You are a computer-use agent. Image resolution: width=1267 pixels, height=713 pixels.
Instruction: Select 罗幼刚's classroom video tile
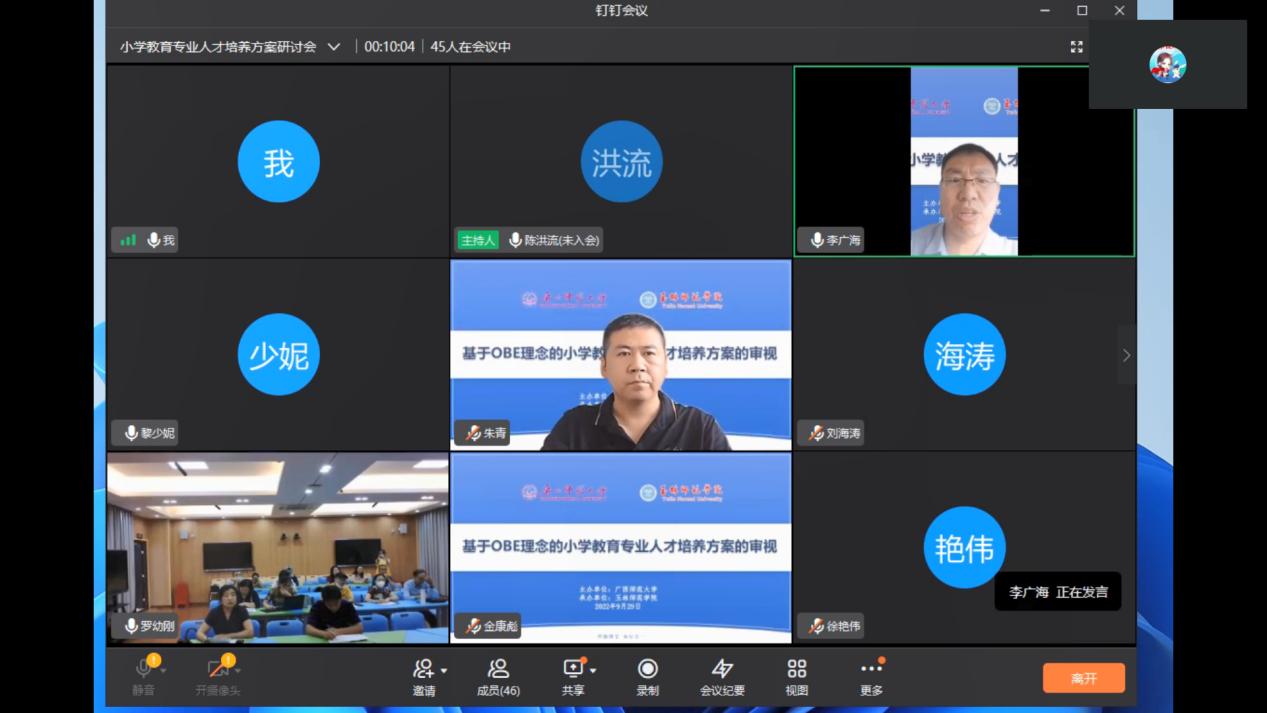point(278,548)
